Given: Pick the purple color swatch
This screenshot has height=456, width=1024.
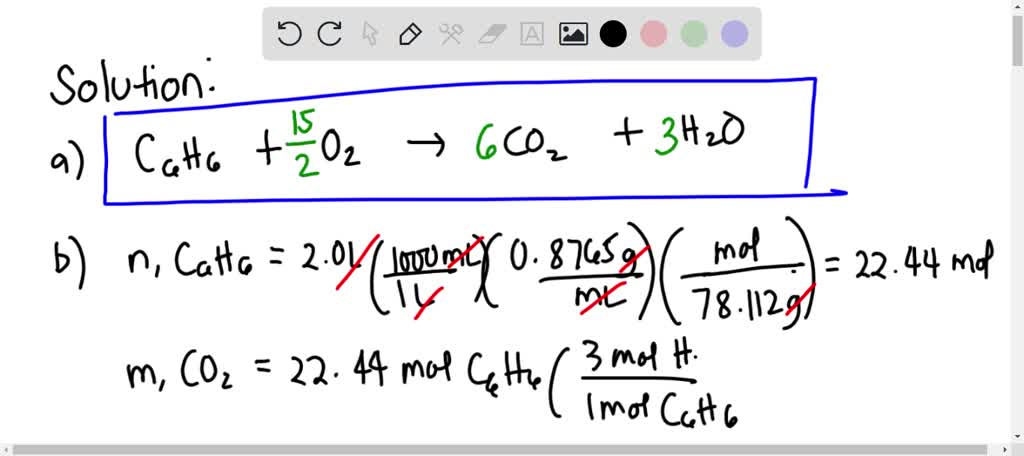Looking at the screenshot, I should [x=735, y=34].
